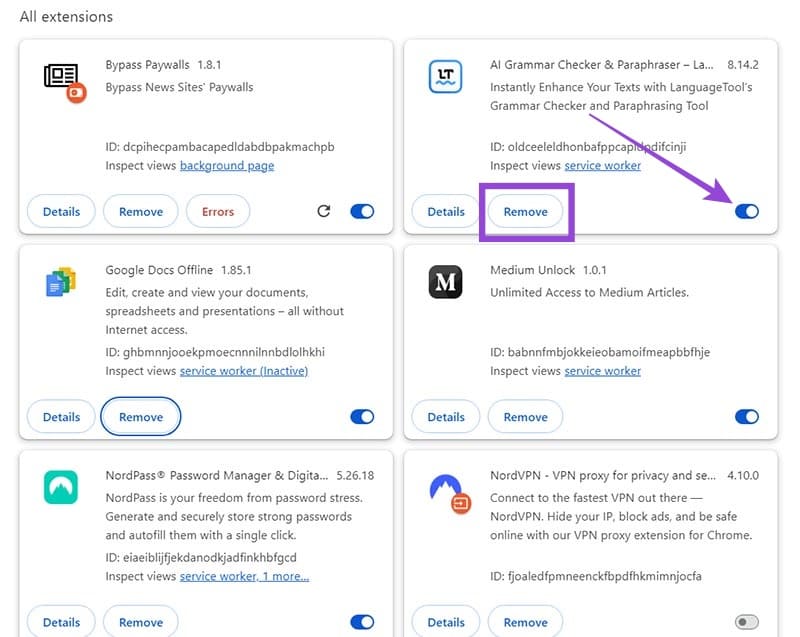800x637 pixels.
Task: Reload the Bypass Paywalls extension
Action: [323, 211]
